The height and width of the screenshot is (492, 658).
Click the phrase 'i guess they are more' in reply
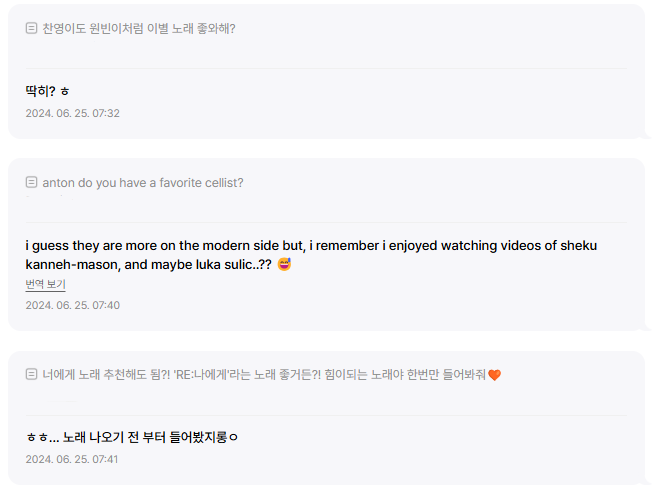[x=92, y=246]
